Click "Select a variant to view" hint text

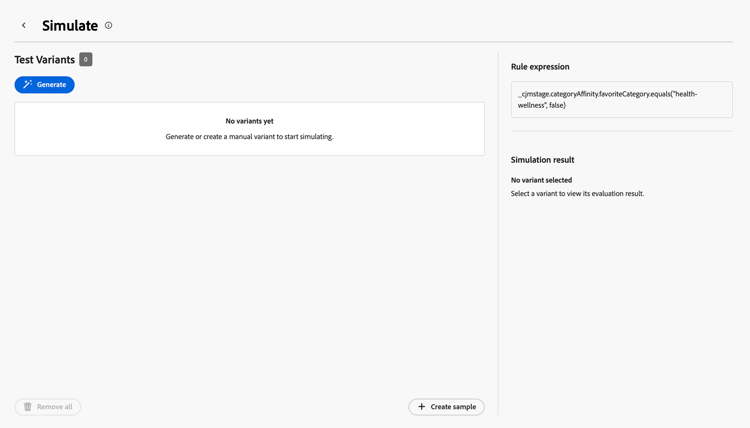coord(577,193)
